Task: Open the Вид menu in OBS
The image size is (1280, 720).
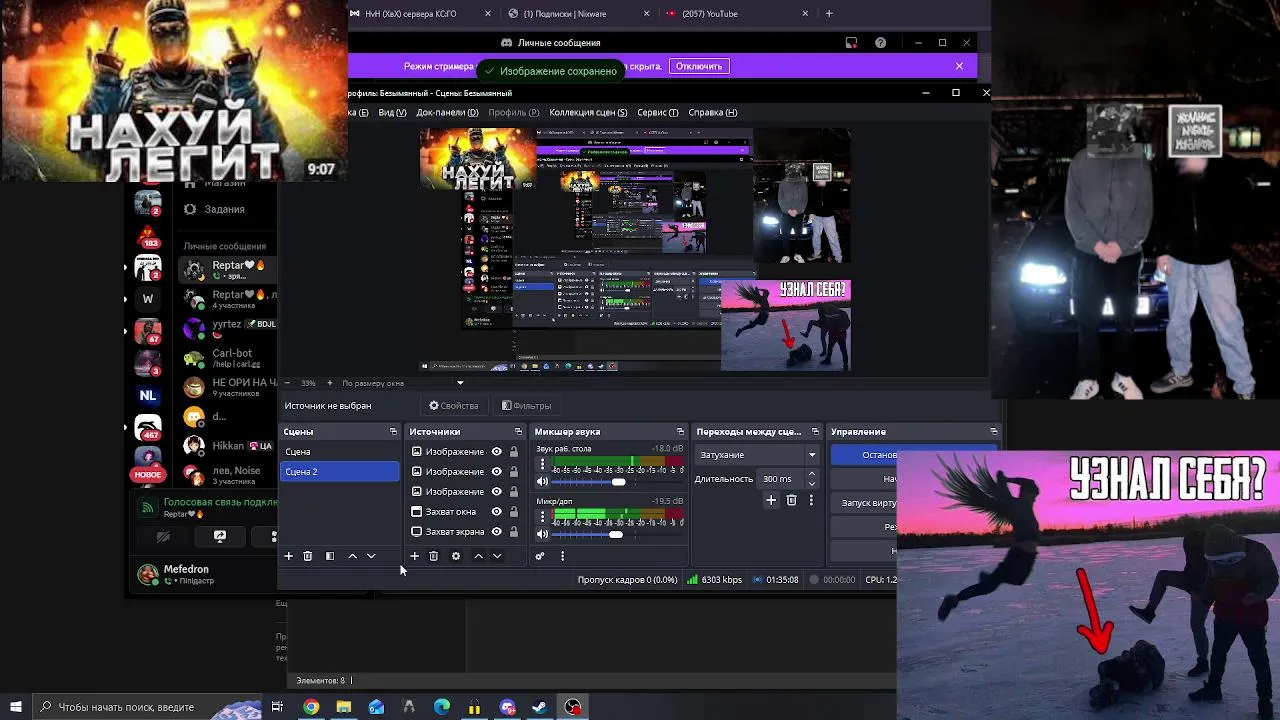Action: pyautogui.click(x=392, y=112)
